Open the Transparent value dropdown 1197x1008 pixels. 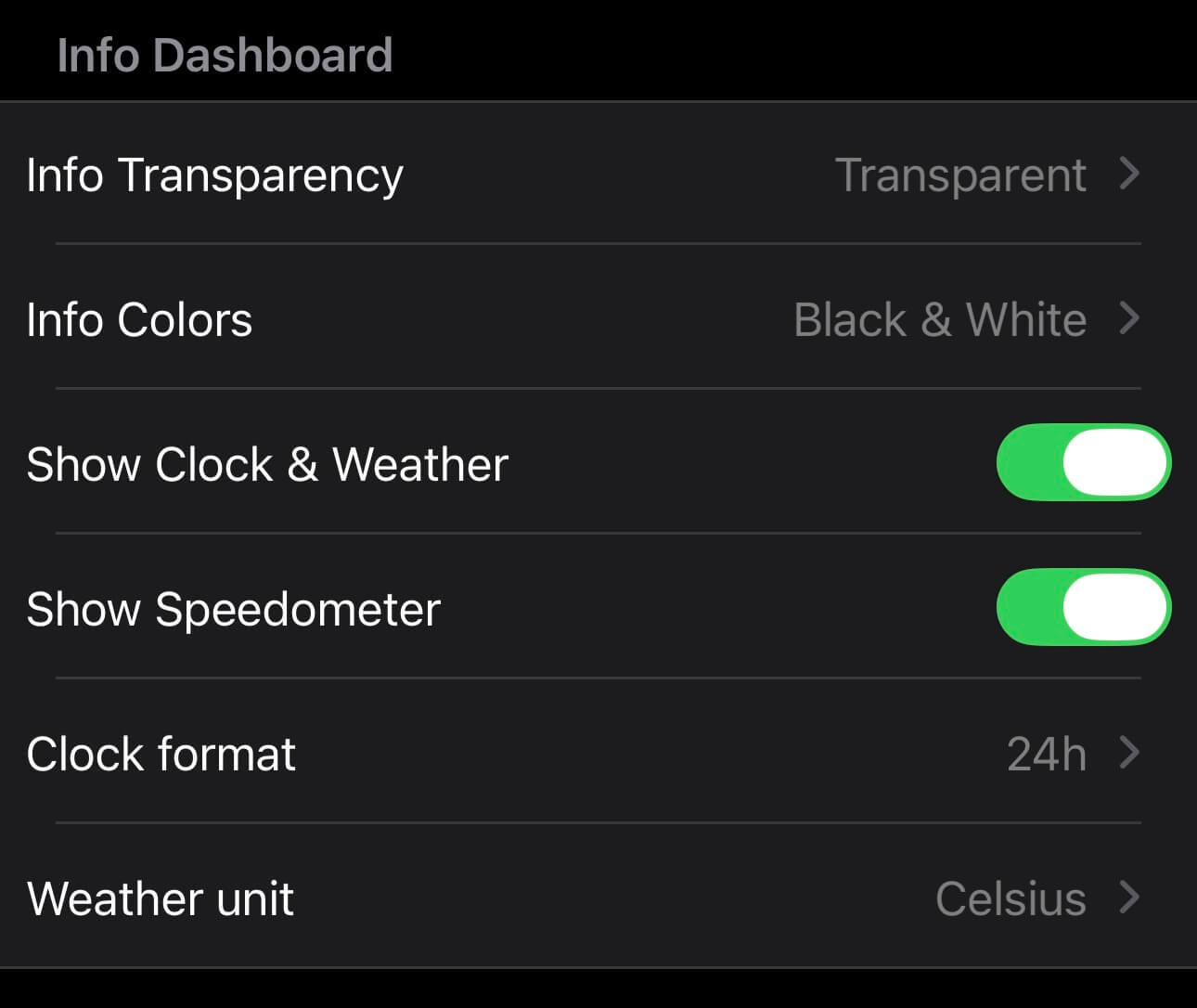point(960,175)
